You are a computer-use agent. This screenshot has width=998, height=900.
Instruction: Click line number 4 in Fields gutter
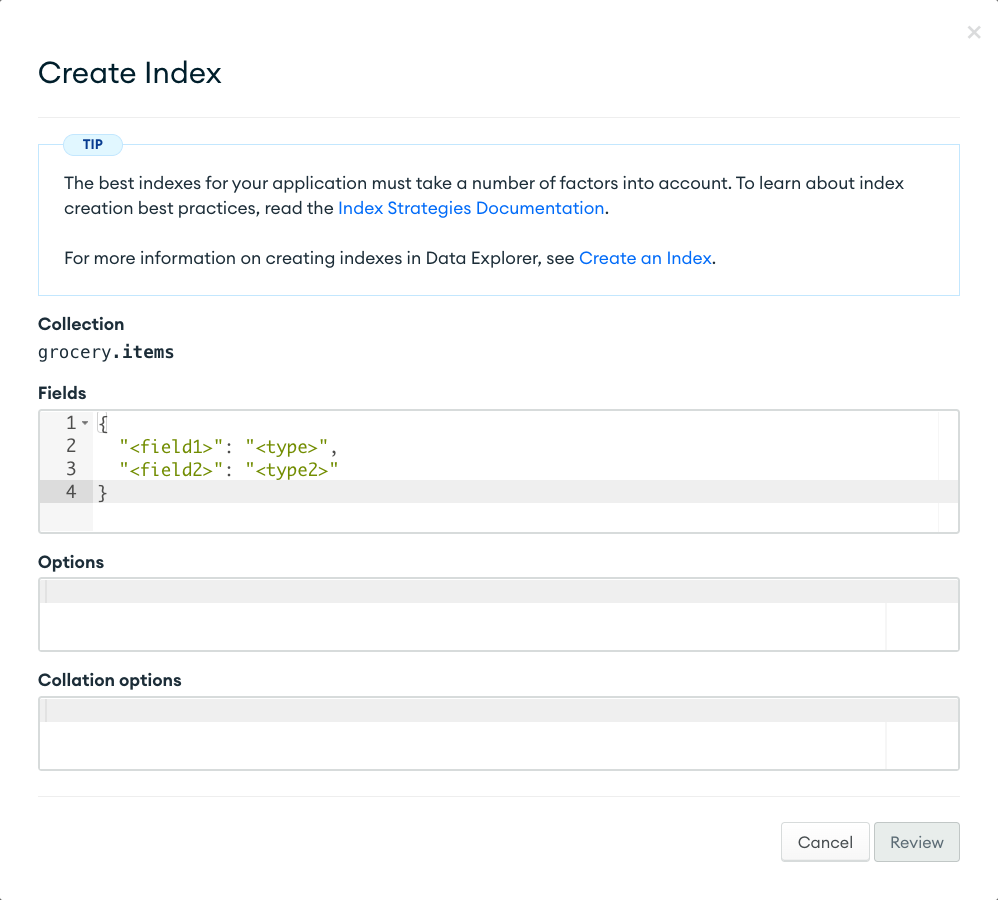tap(71, 491)
